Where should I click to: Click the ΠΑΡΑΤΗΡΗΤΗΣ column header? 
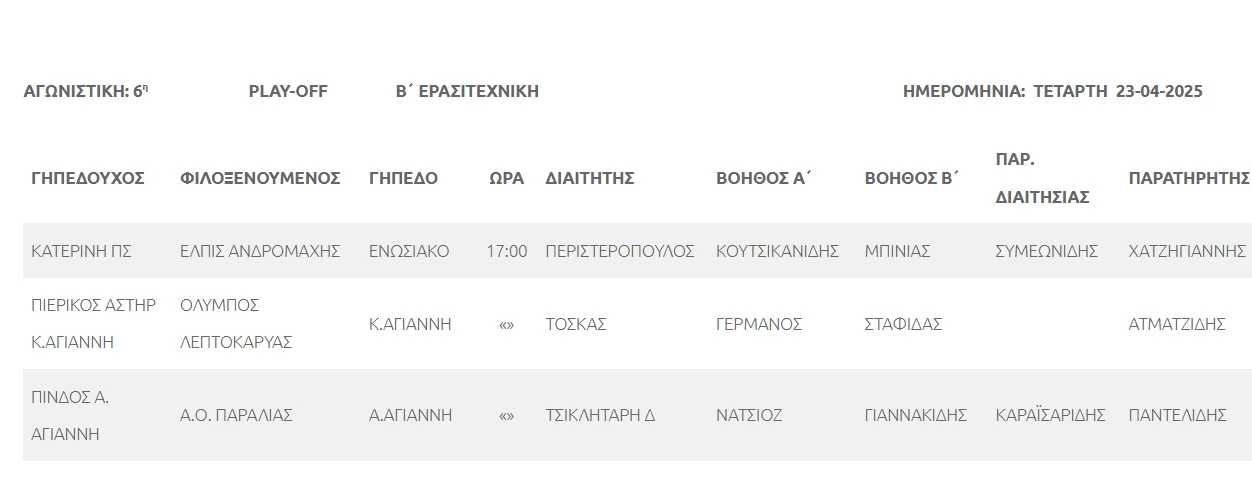(x=1188, y=178)
